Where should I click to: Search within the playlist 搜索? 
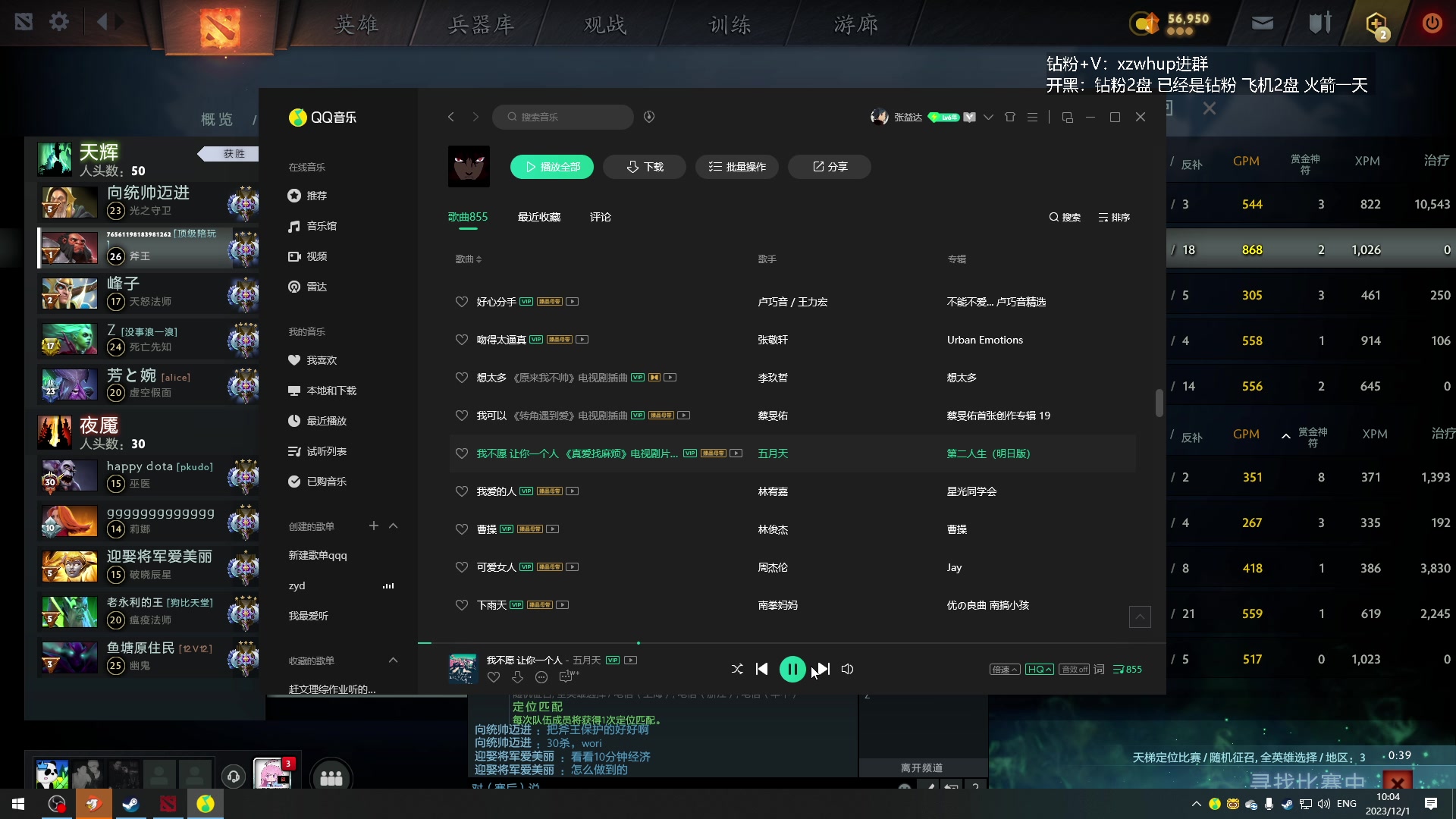pos(1065,217)
